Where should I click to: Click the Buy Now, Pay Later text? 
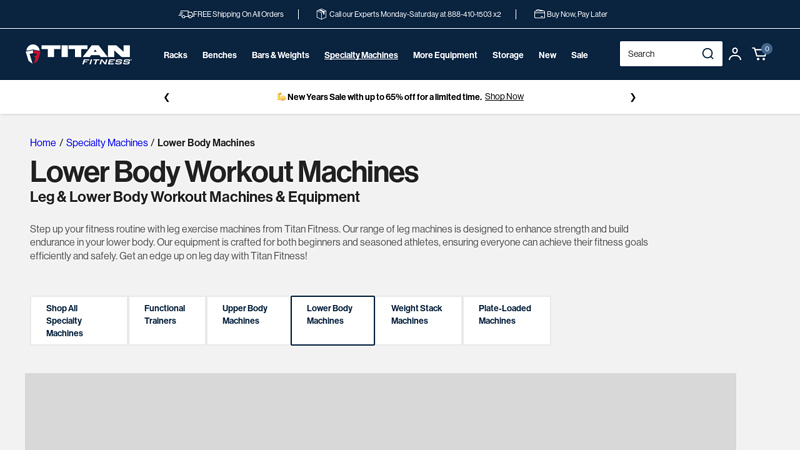(x=577, y=14)
